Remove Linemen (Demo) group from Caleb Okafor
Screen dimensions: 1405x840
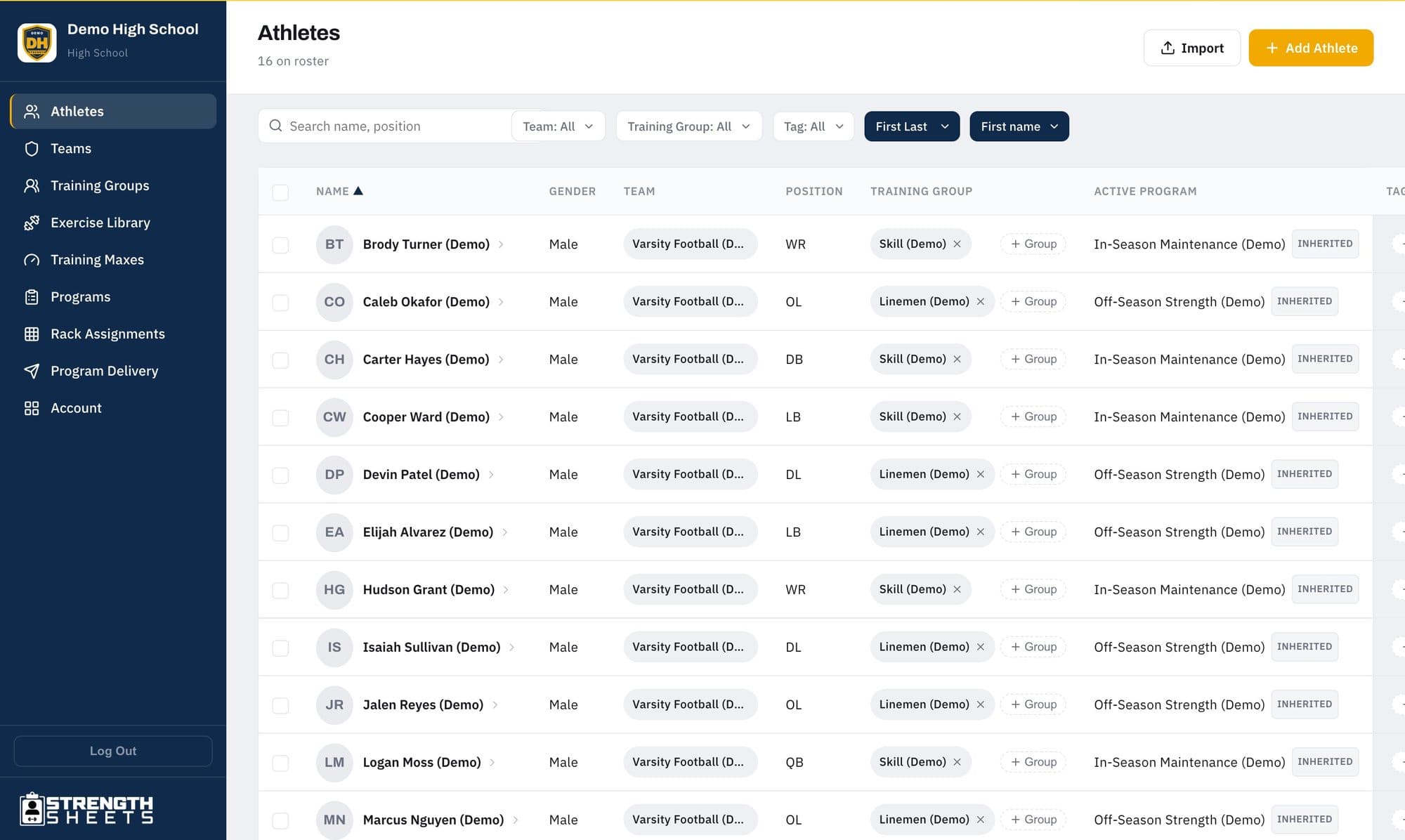pyautogui.click(x=981, y=301)
